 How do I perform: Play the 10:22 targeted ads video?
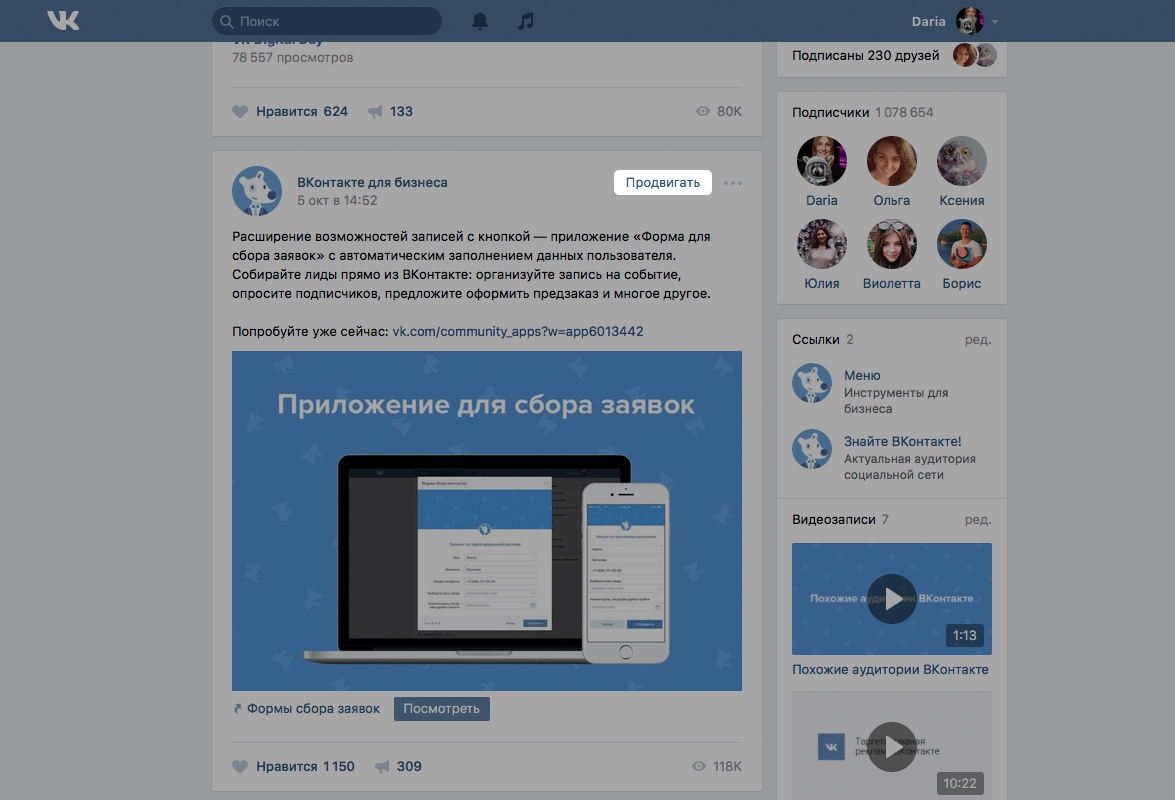[x=892, y=746]
